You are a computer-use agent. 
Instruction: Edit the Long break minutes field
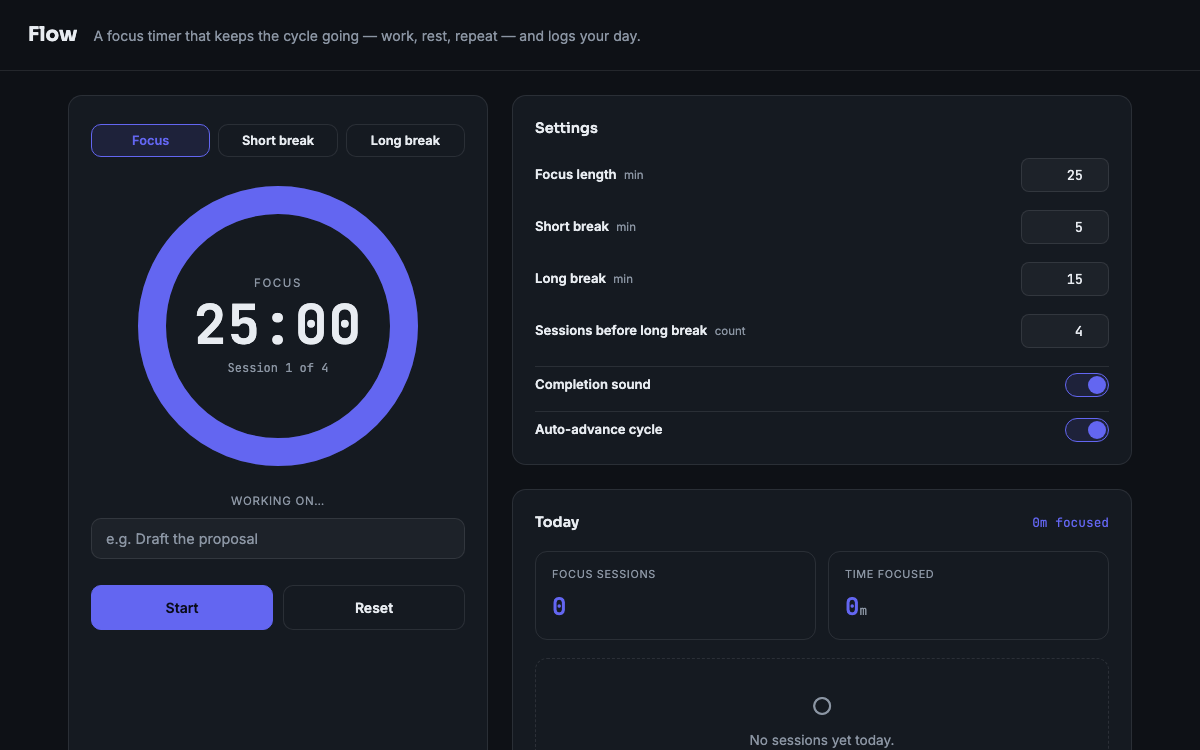[x=1064, y=279]
